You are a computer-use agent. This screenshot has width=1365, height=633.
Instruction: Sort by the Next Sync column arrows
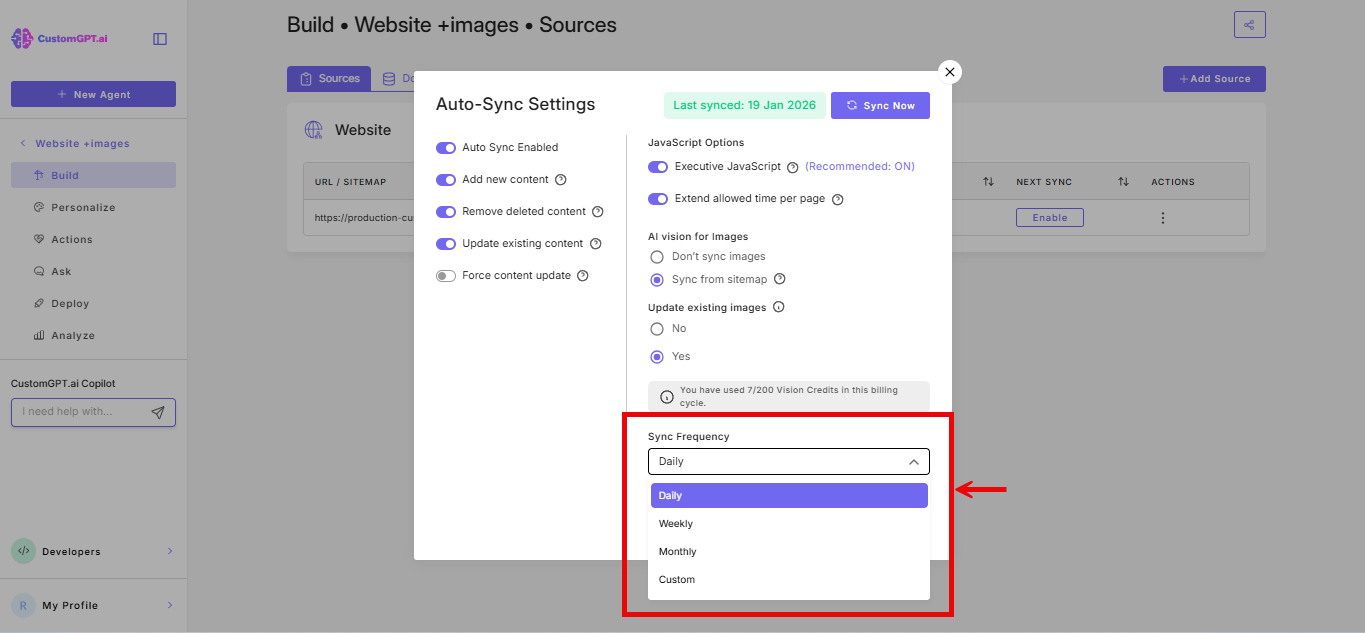point(1123,182)
